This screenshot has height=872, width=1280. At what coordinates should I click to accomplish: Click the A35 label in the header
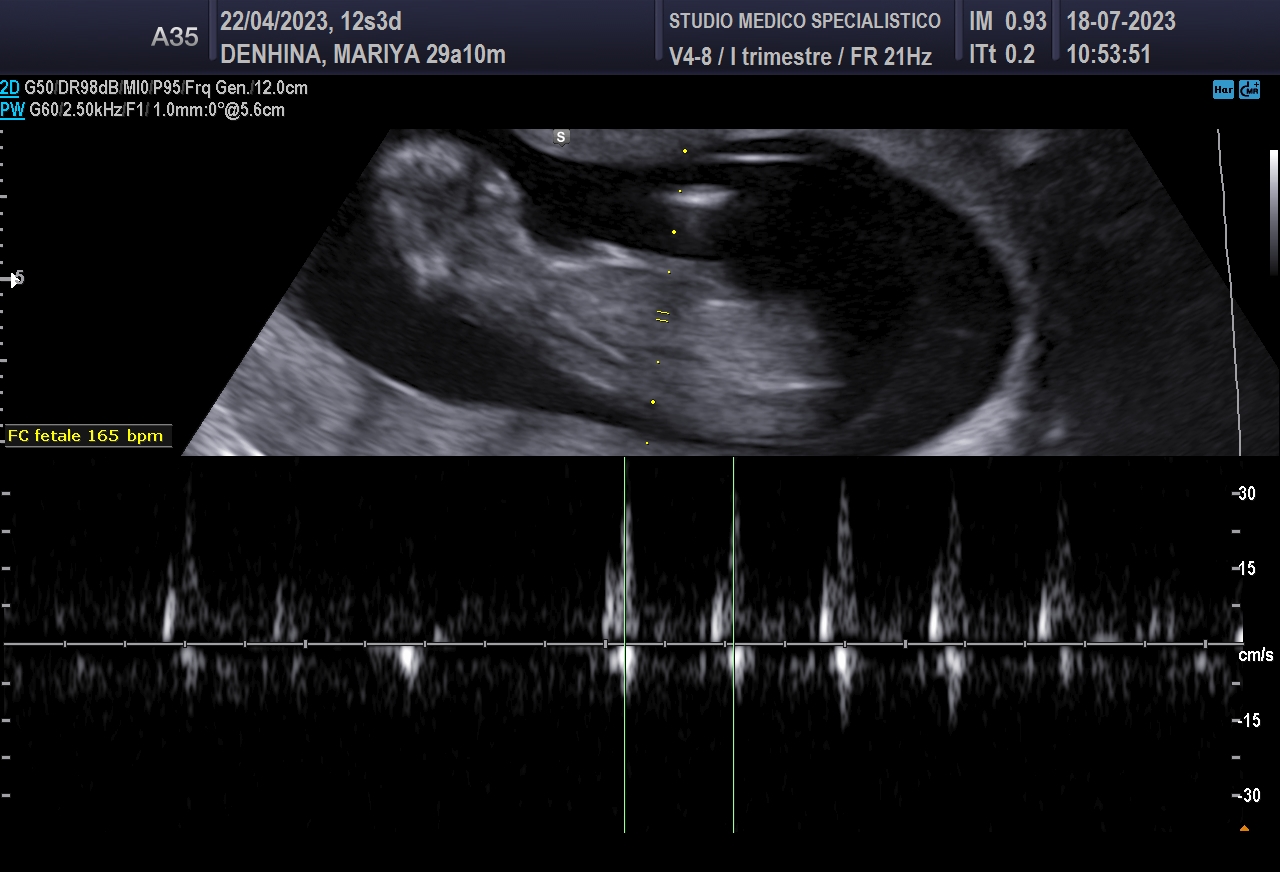point(174,37)
